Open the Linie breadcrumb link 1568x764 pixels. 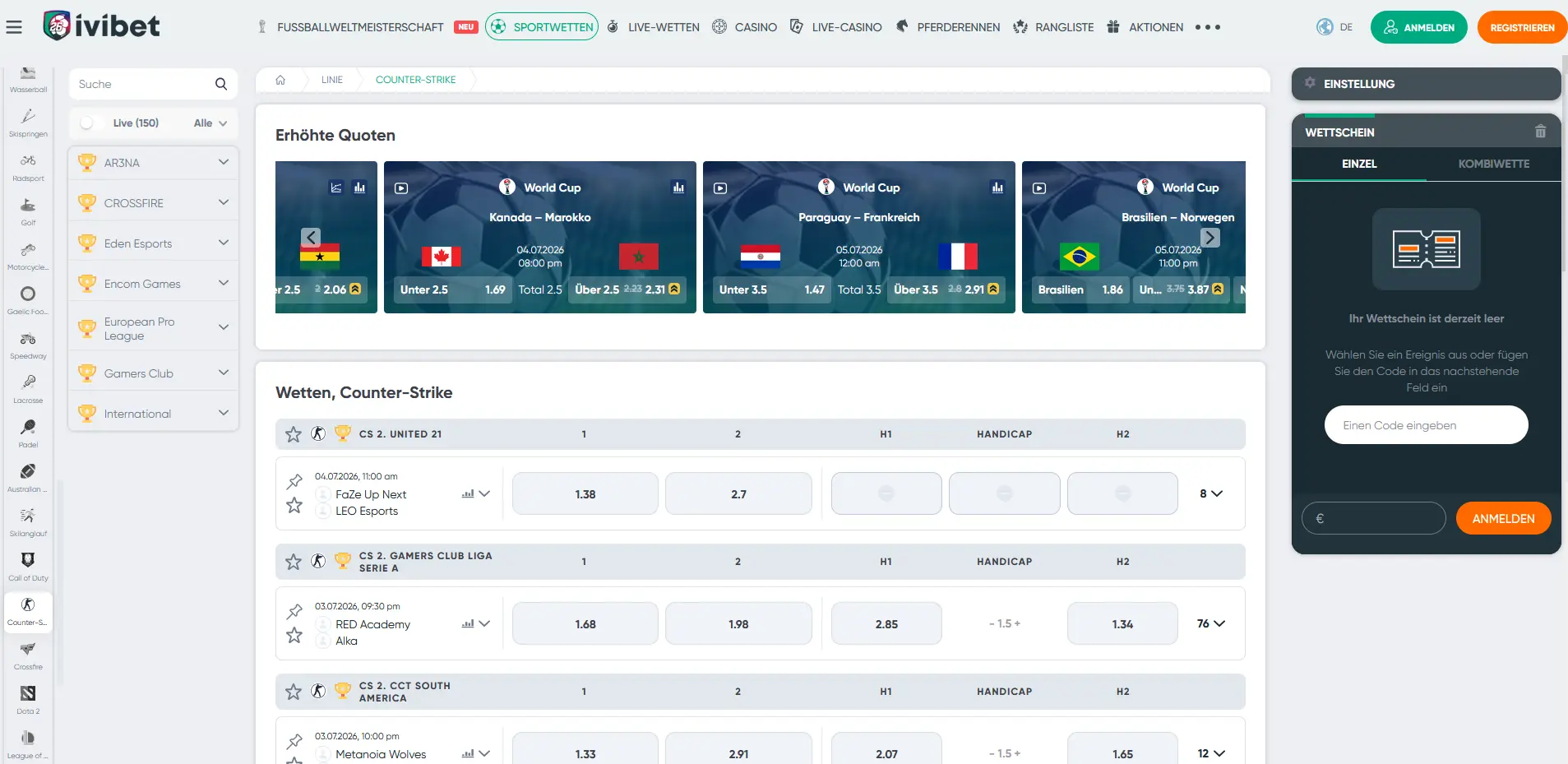(x=332, y=80)
